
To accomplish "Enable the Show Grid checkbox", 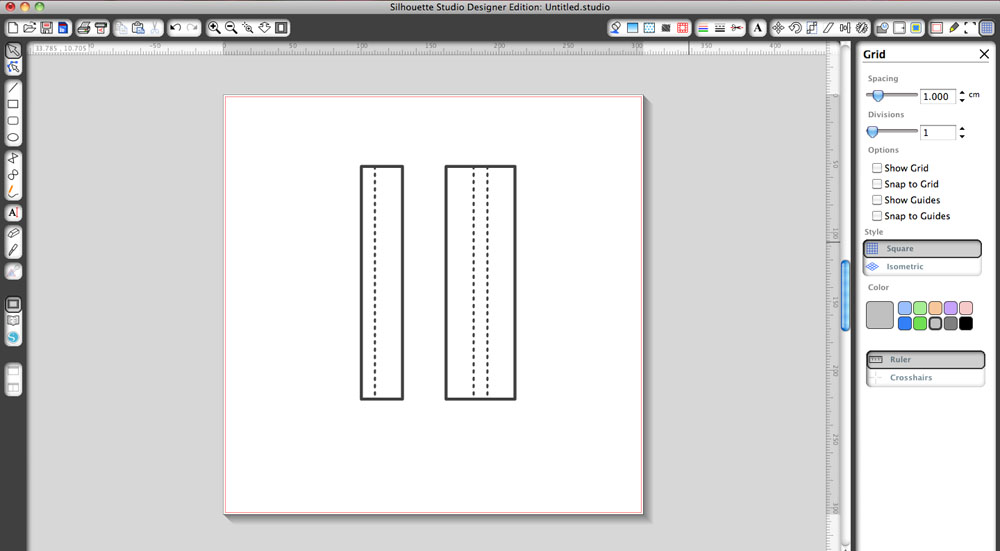I will coord(877,168).
